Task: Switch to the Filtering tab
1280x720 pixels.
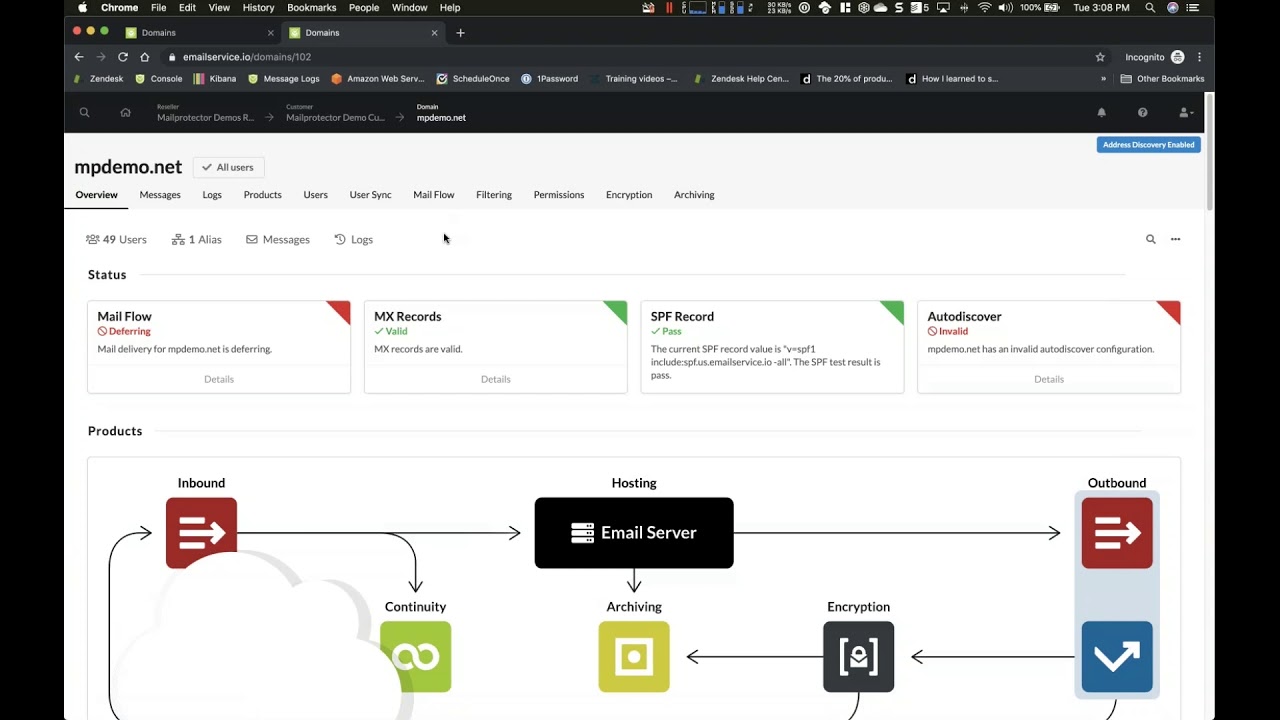Action: (x=494, y=195)
